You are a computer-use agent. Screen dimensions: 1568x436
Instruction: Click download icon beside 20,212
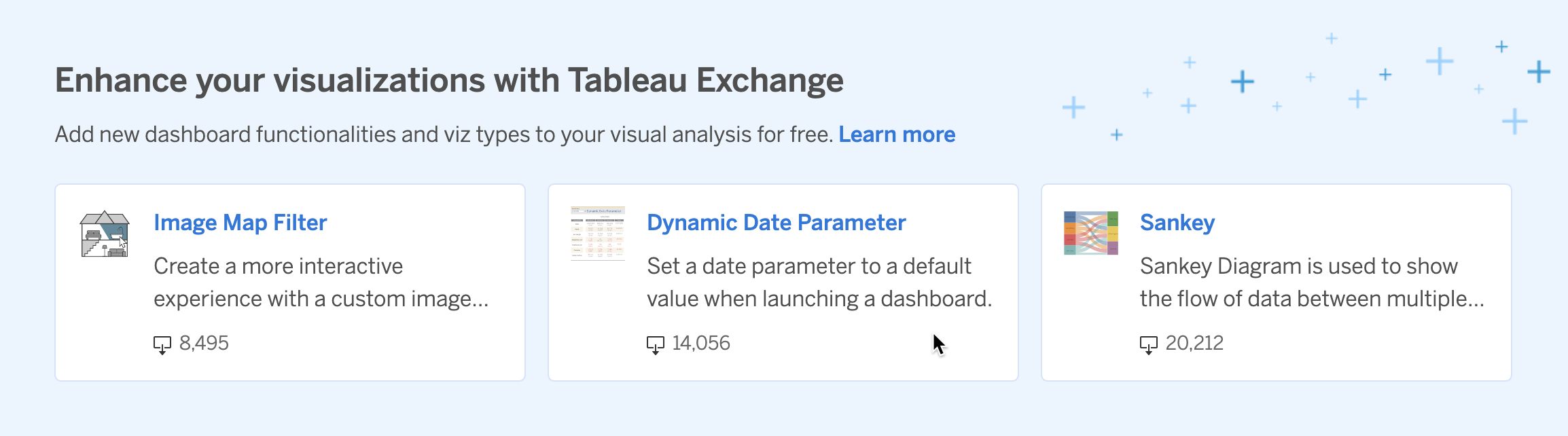[1149, 345]
